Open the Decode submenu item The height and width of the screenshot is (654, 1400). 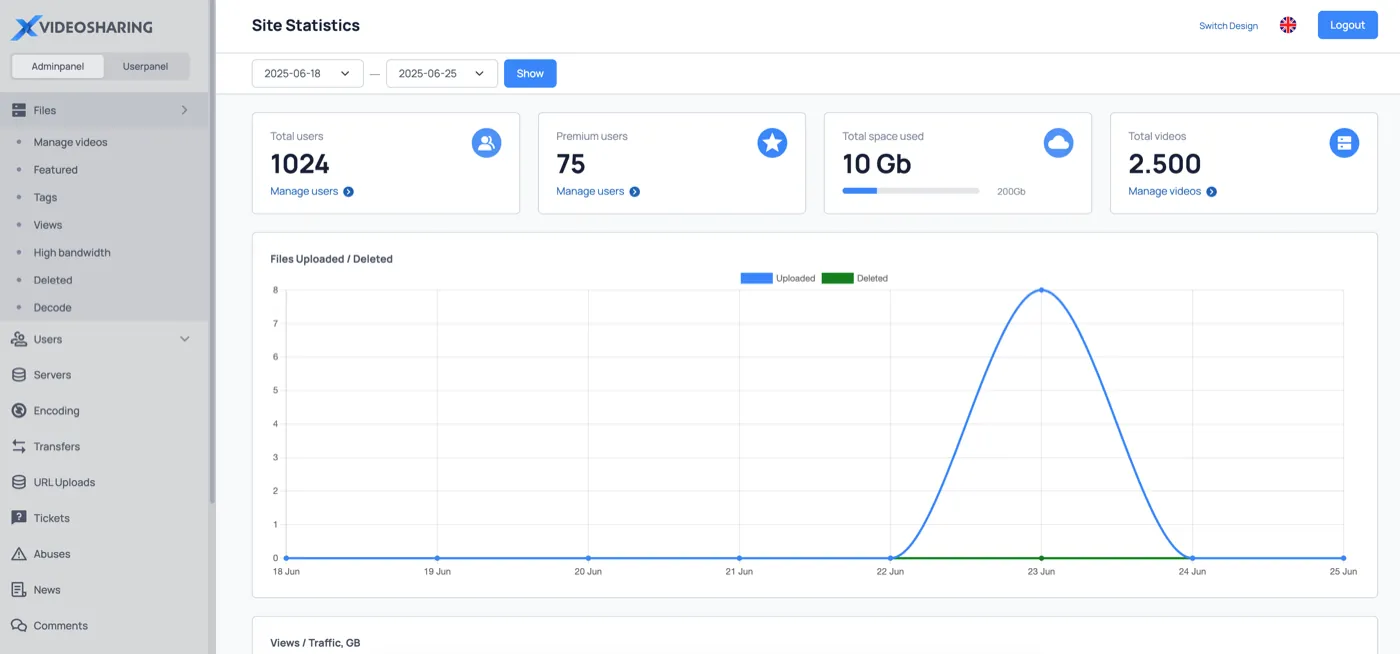(52, 308)
